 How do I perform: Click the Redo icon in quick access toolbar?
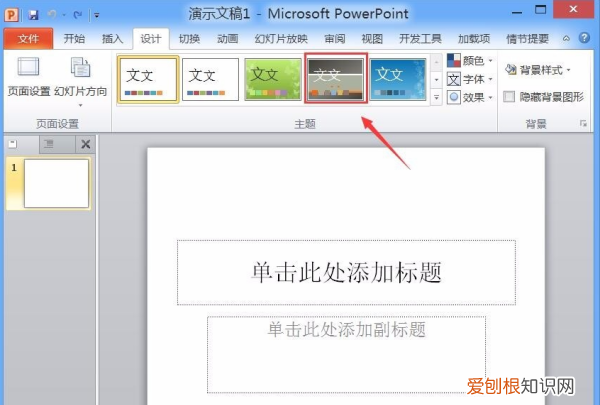(78, 15)
